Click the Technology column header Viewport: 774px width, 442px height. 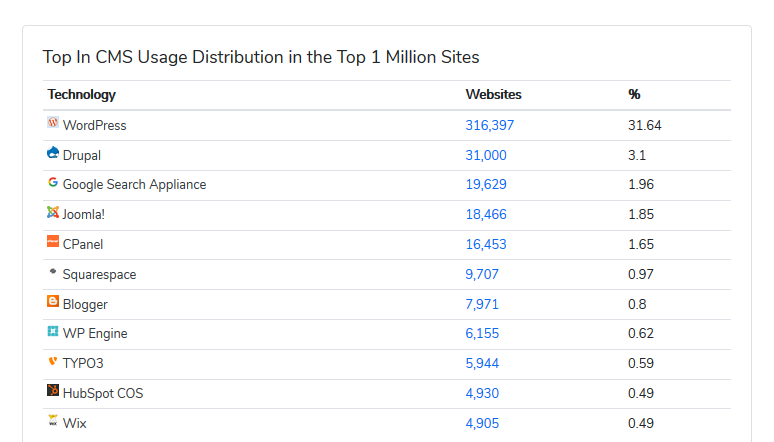(82, 95)
